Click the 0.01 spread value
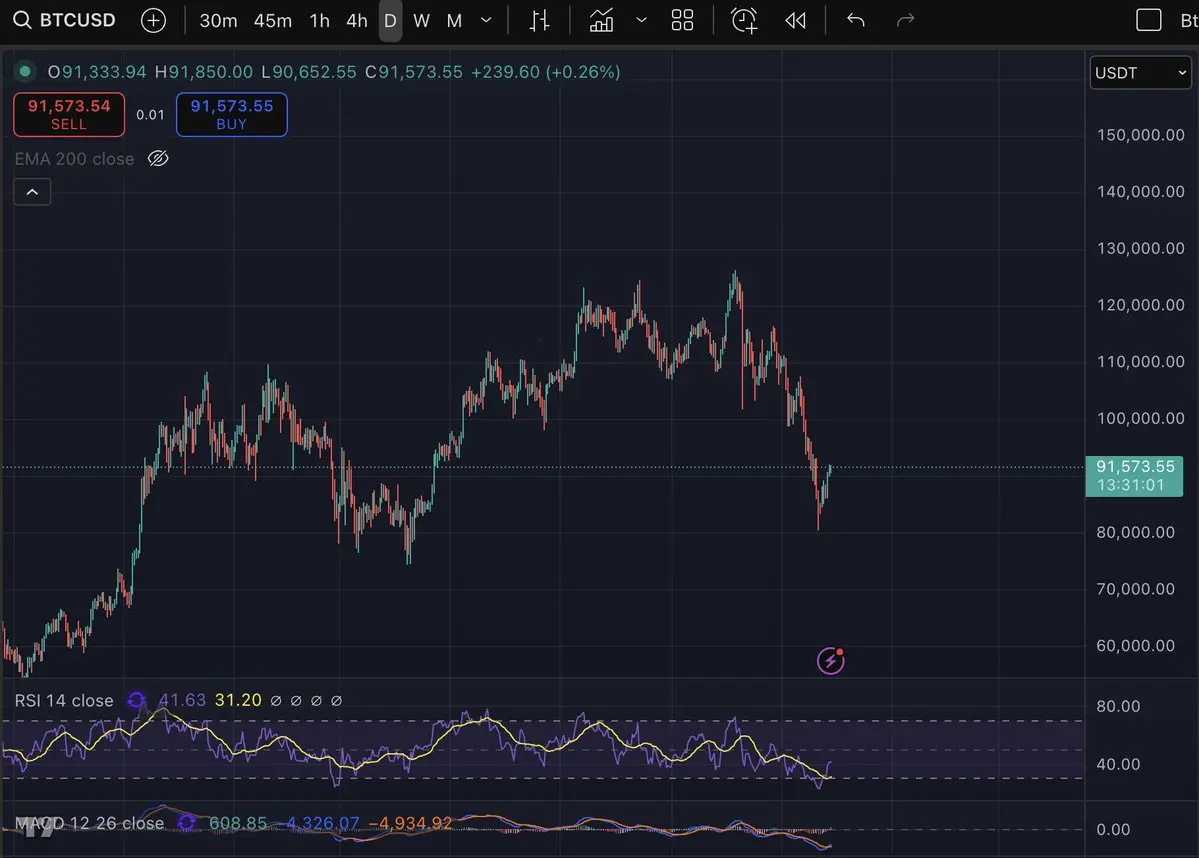Image resolution: width=1199 pixels, height=858 pixels. [150, 115]
